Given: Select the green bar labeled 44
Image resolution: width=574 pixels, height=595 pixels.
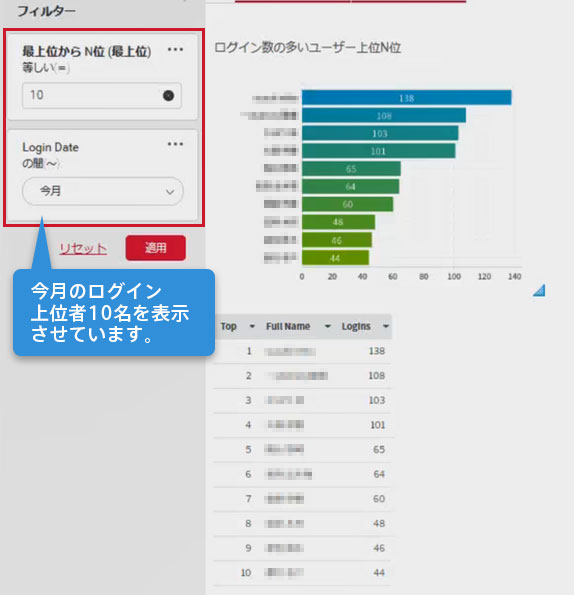Looking at the screenshot, I should click(335, 258).
